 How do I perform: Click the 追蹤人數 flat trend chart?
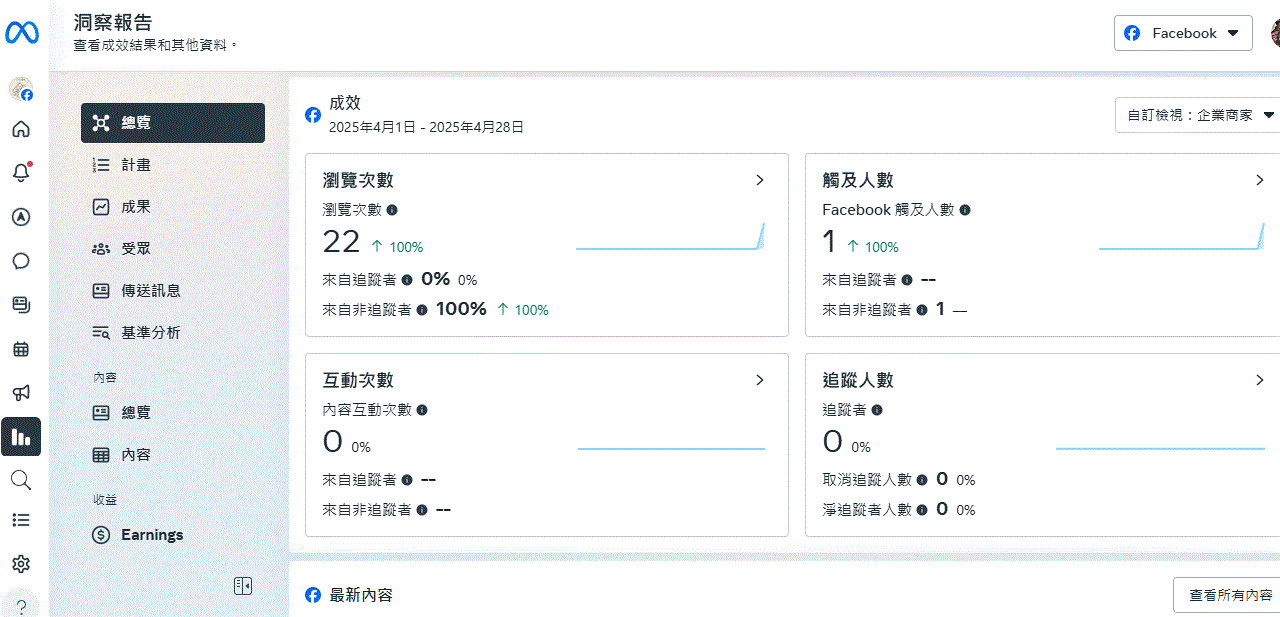pos(1160,449)
